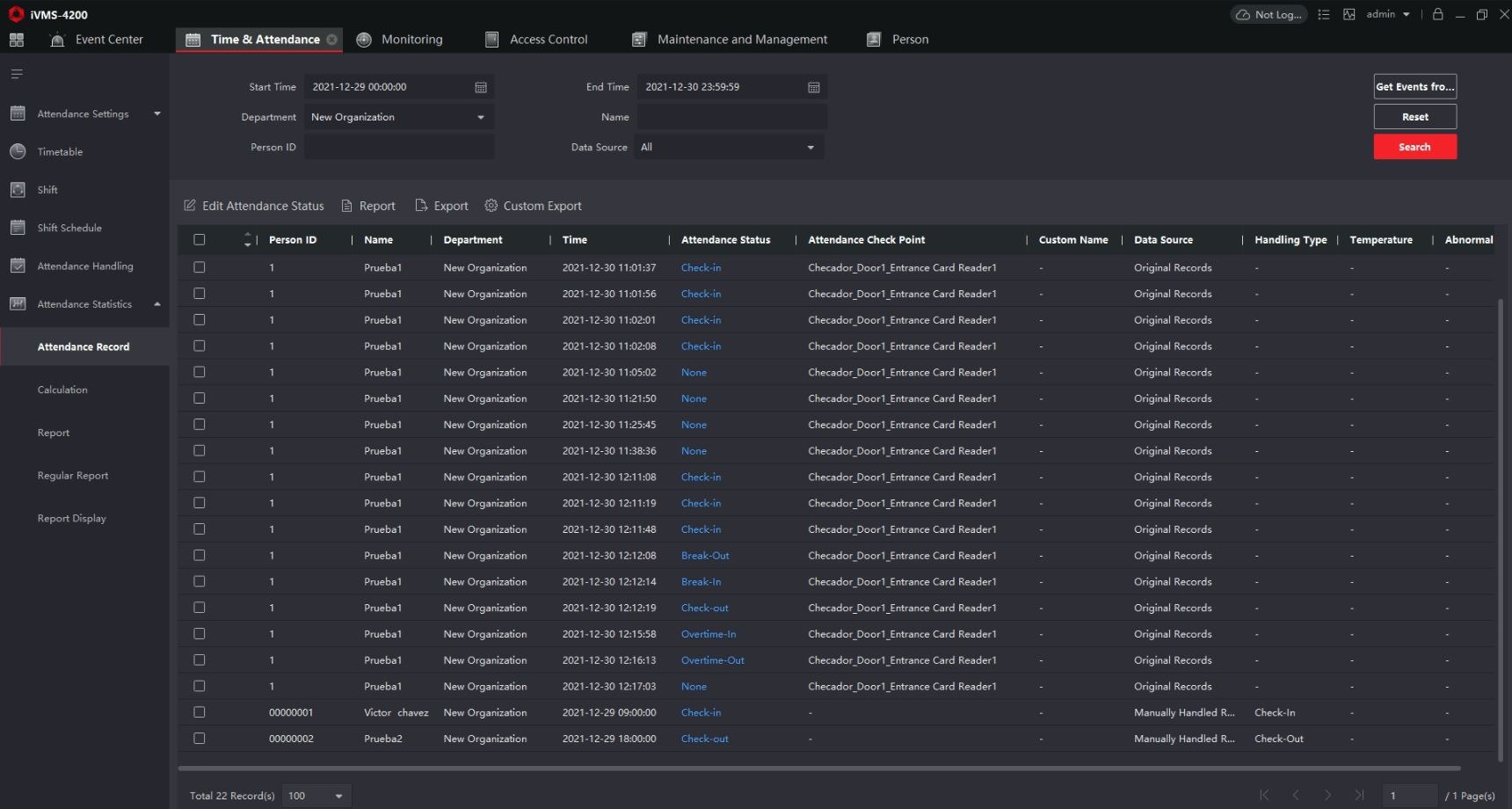Click the horizontal table scrollbar
This screenshot has height=809, width=1512.
(x=819, y=768)
